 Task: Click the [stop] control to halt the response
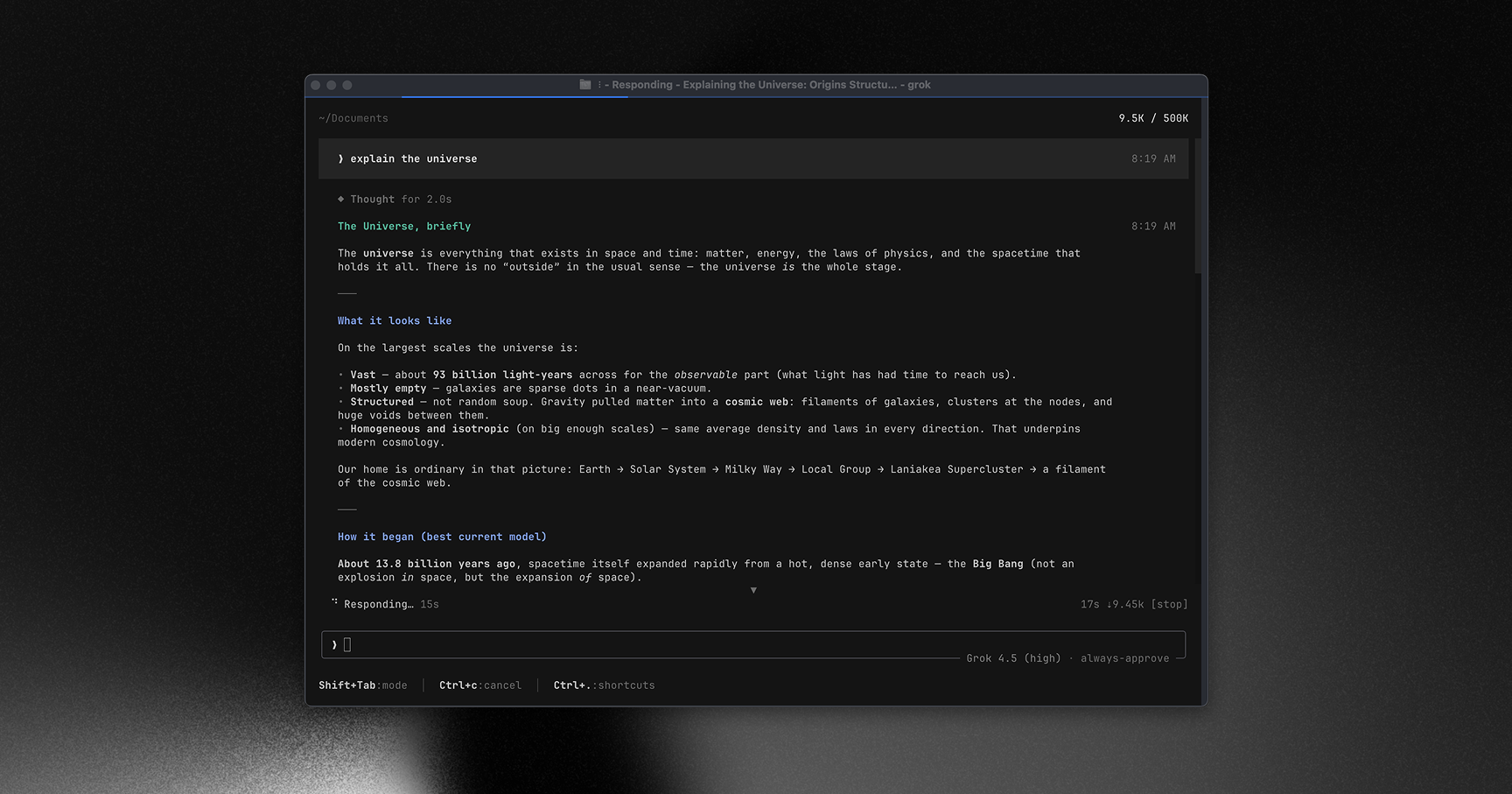click(1169, 604)
